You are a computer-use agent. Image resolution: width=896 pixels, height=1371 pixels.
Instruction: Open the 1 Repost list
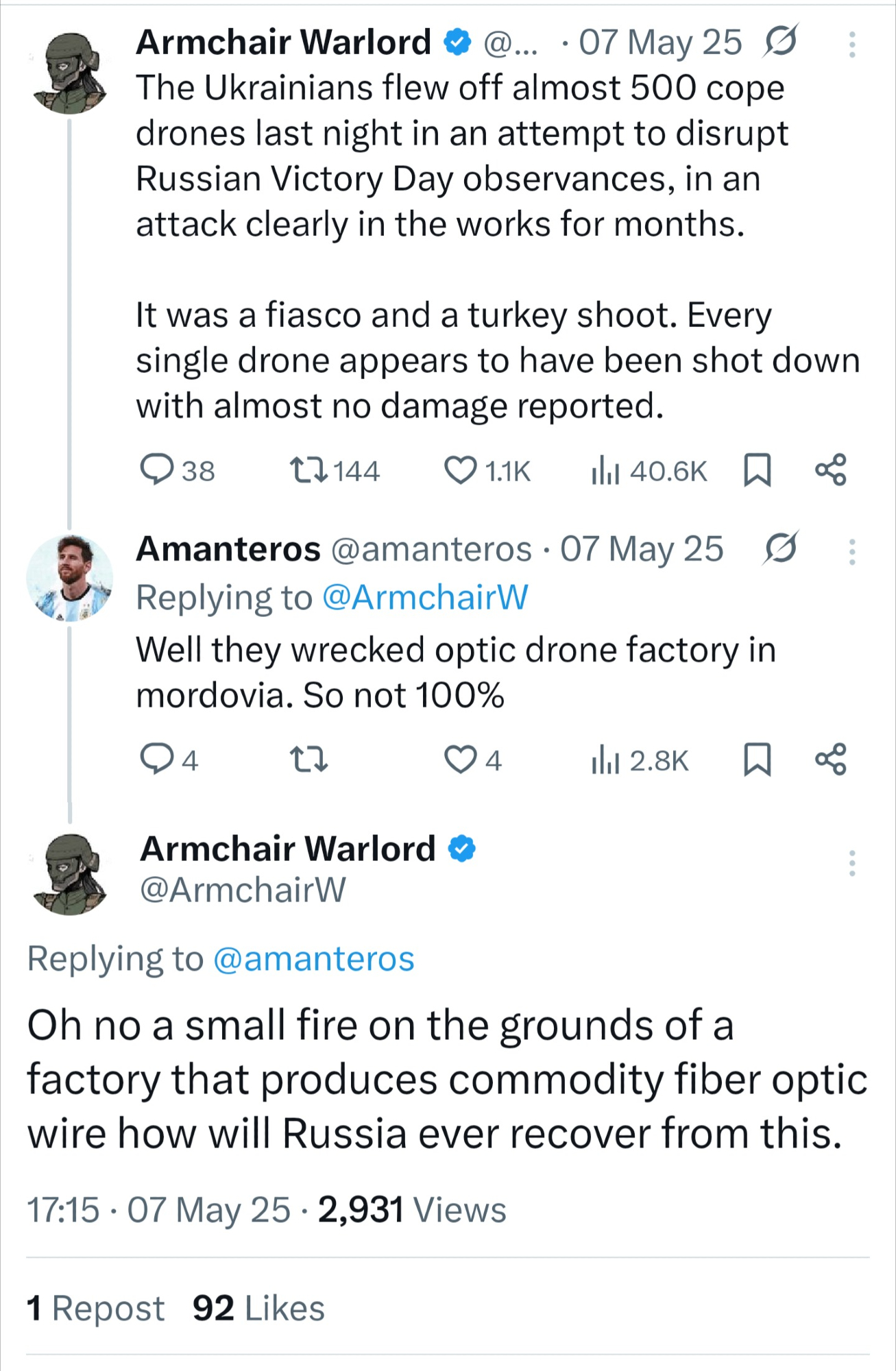[x=96, y=1308]
